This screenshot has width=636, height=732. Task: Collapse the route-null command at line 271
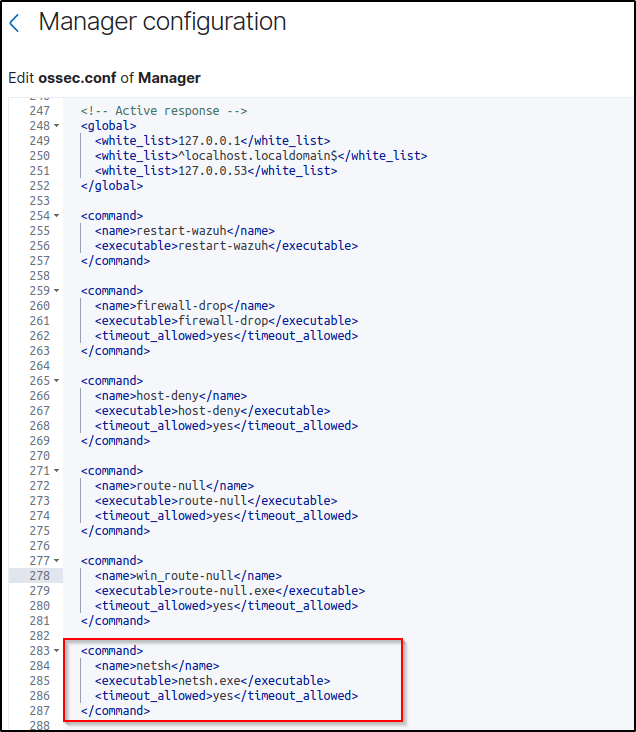56,471
